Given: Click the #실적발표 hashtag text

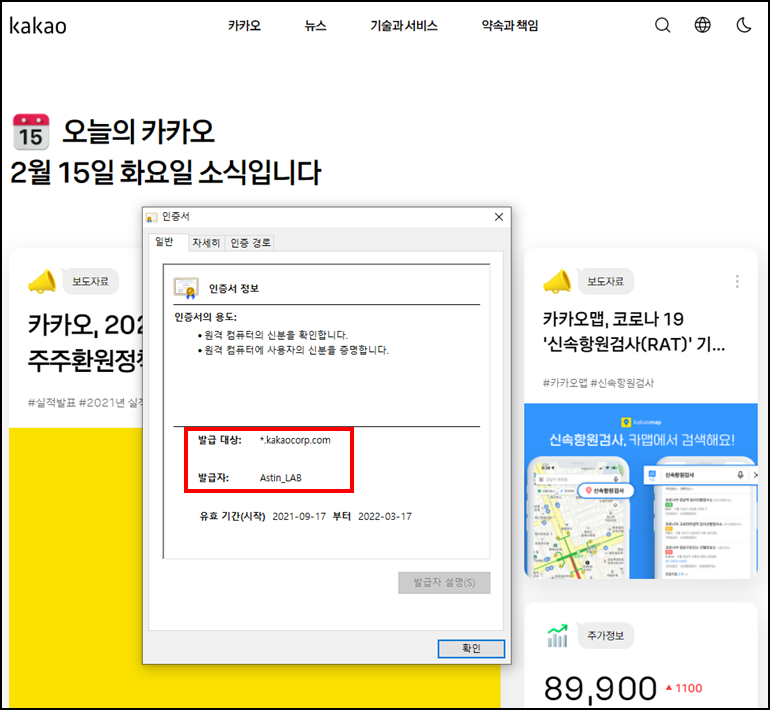Looking at the screenshot, I should coord(52,403).
